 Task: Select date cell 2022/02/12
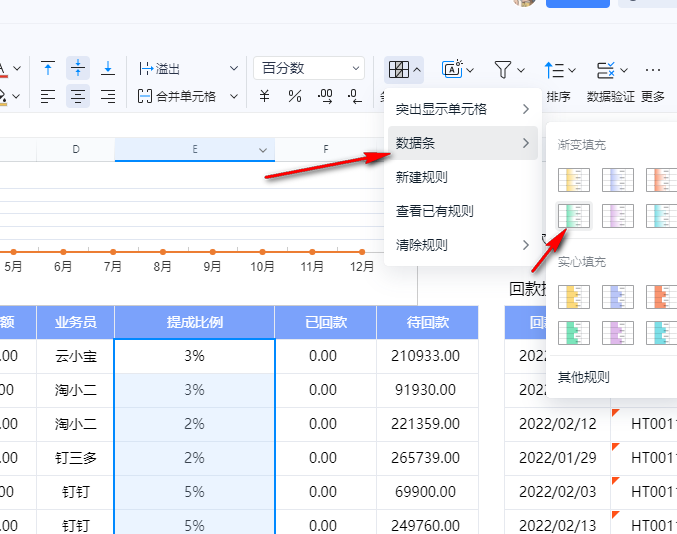[x=557, y=424]
